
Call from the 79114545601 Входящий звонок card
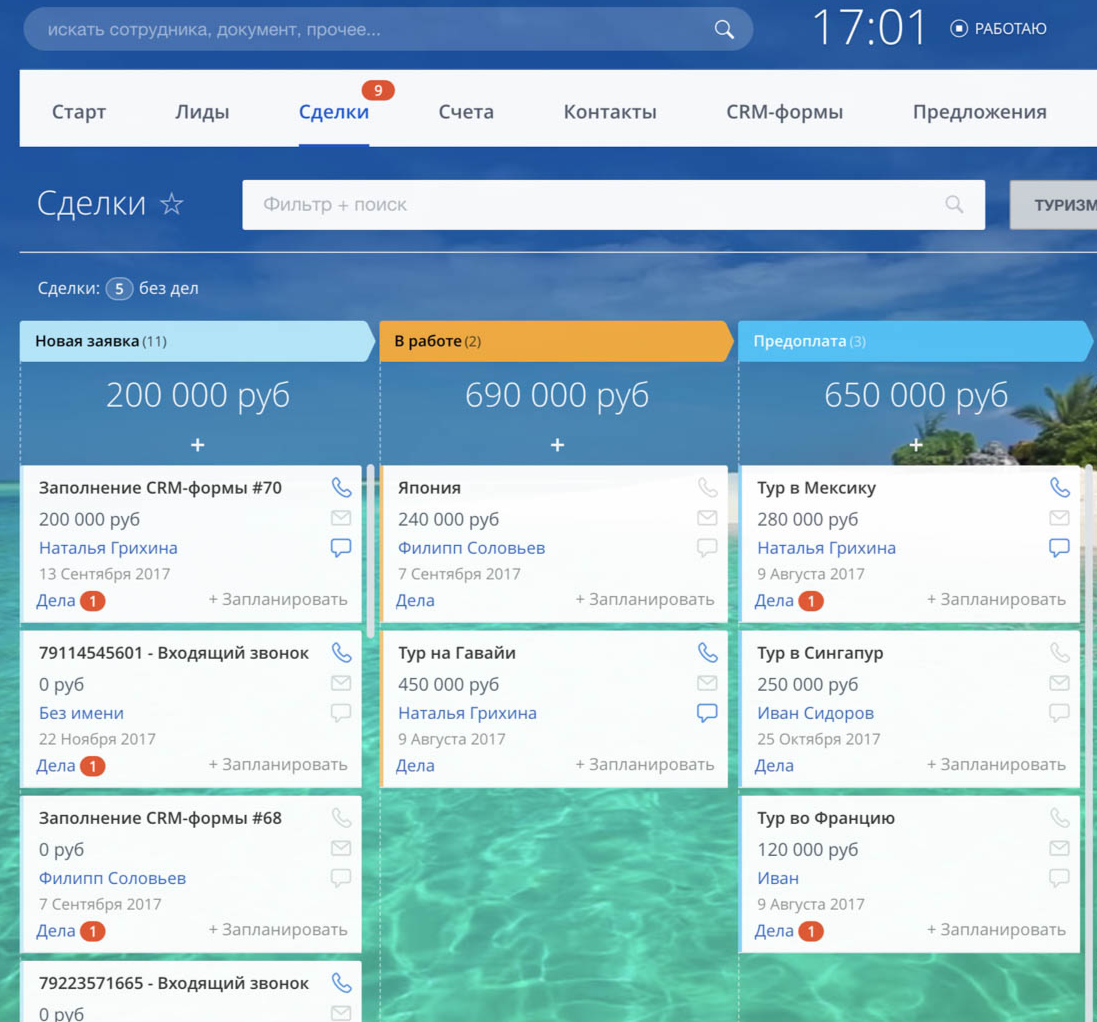click(341, 653)
